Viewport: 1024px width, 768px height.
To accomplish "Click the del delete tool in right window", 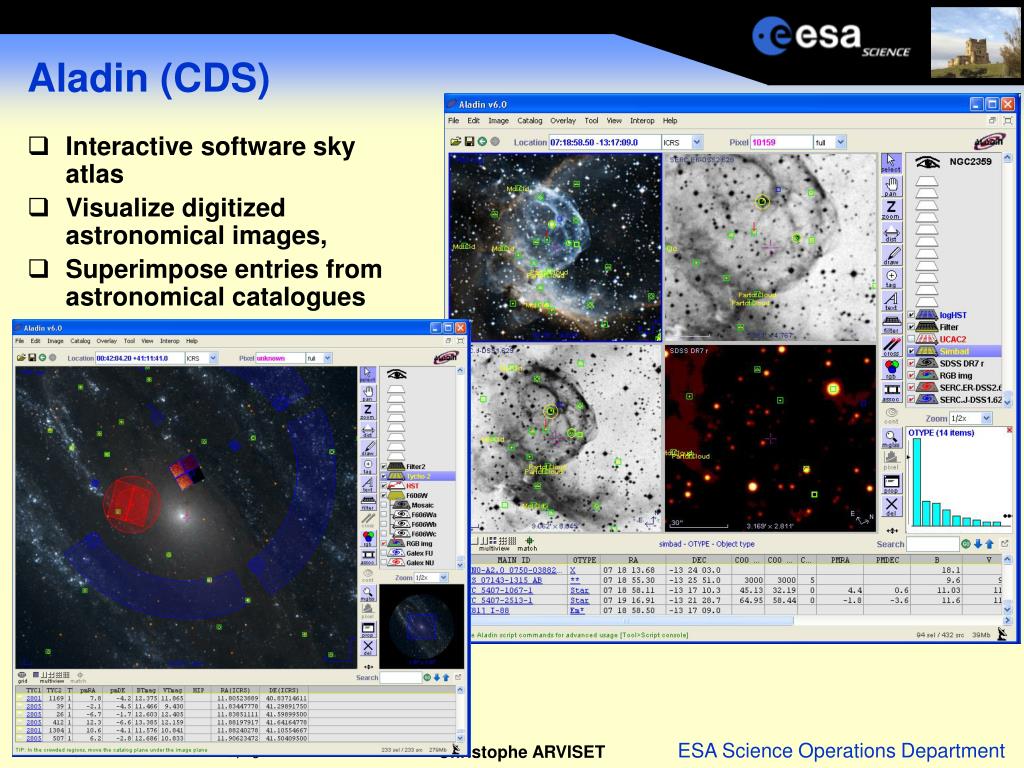I will pos(891,506).
